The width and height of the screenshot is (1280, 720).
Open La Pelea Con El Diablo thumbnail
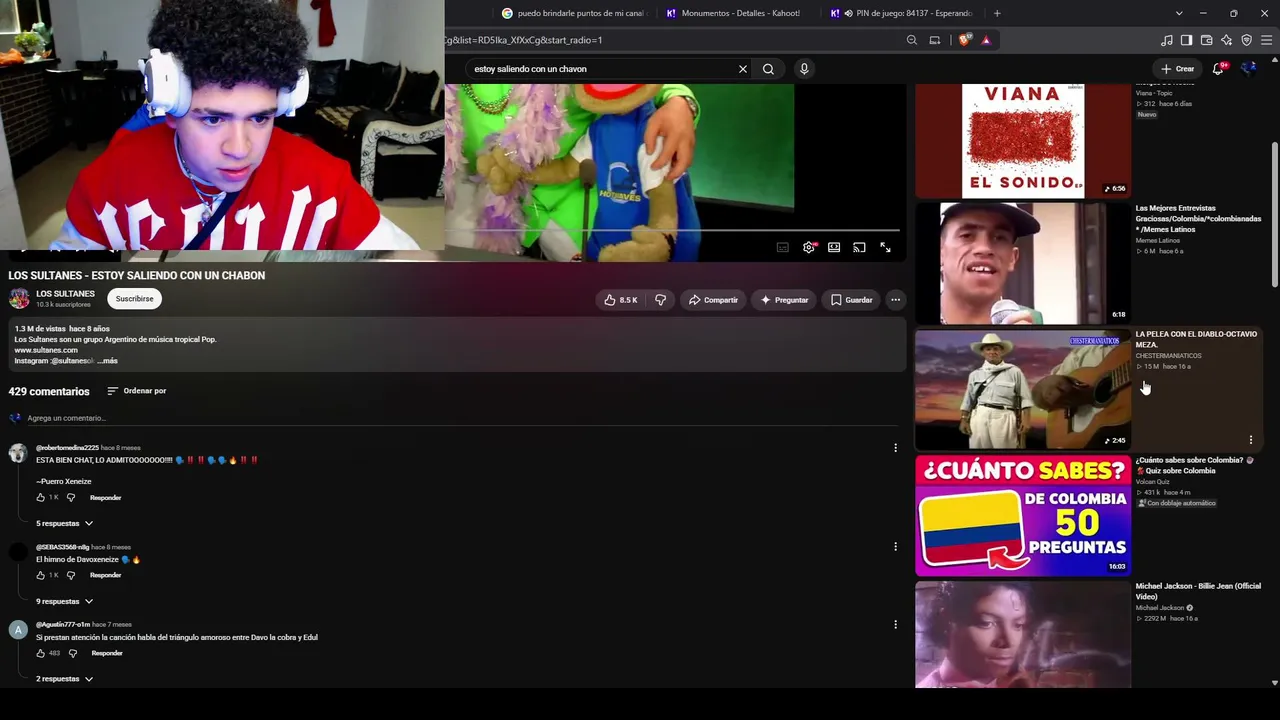[x=1022, y=389]
